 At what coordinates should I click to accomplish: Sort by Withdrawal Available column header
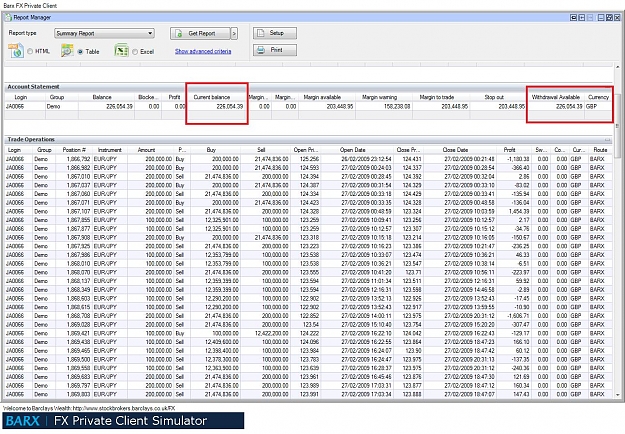[x=556, y=97]
